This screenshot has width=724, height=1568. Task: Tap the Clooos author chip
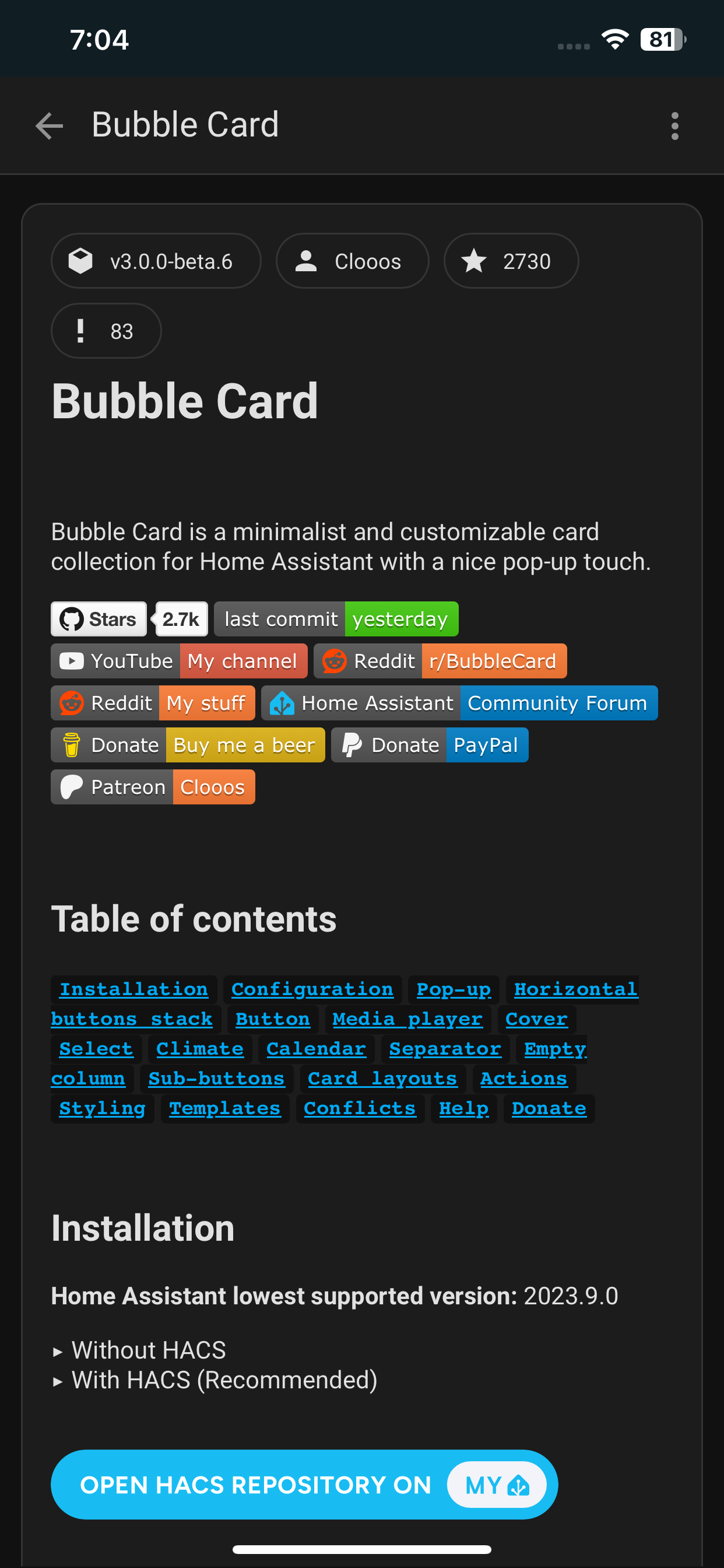point(352,261)
